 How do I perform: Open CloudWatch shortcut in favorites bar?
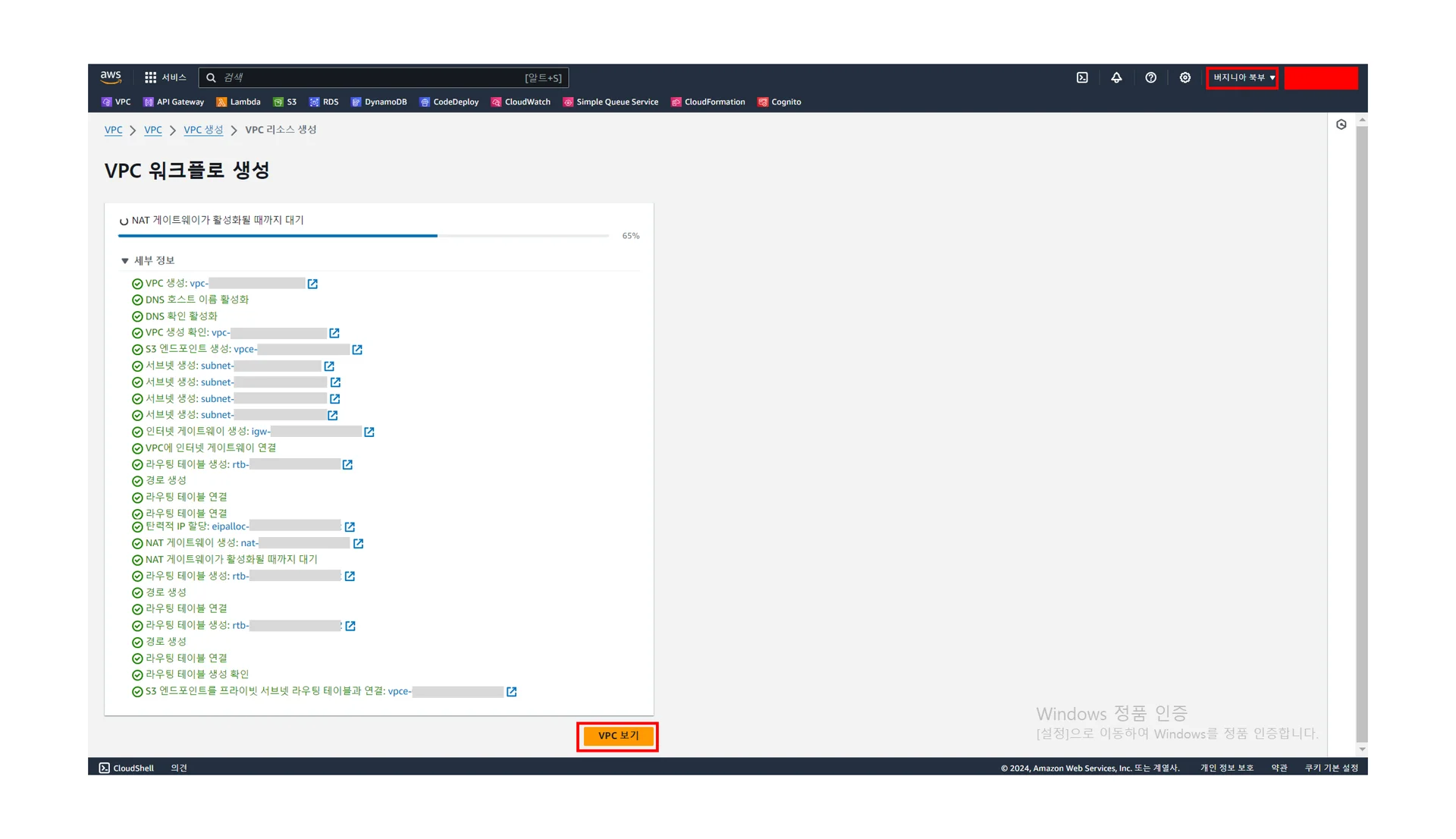point(521,102)
